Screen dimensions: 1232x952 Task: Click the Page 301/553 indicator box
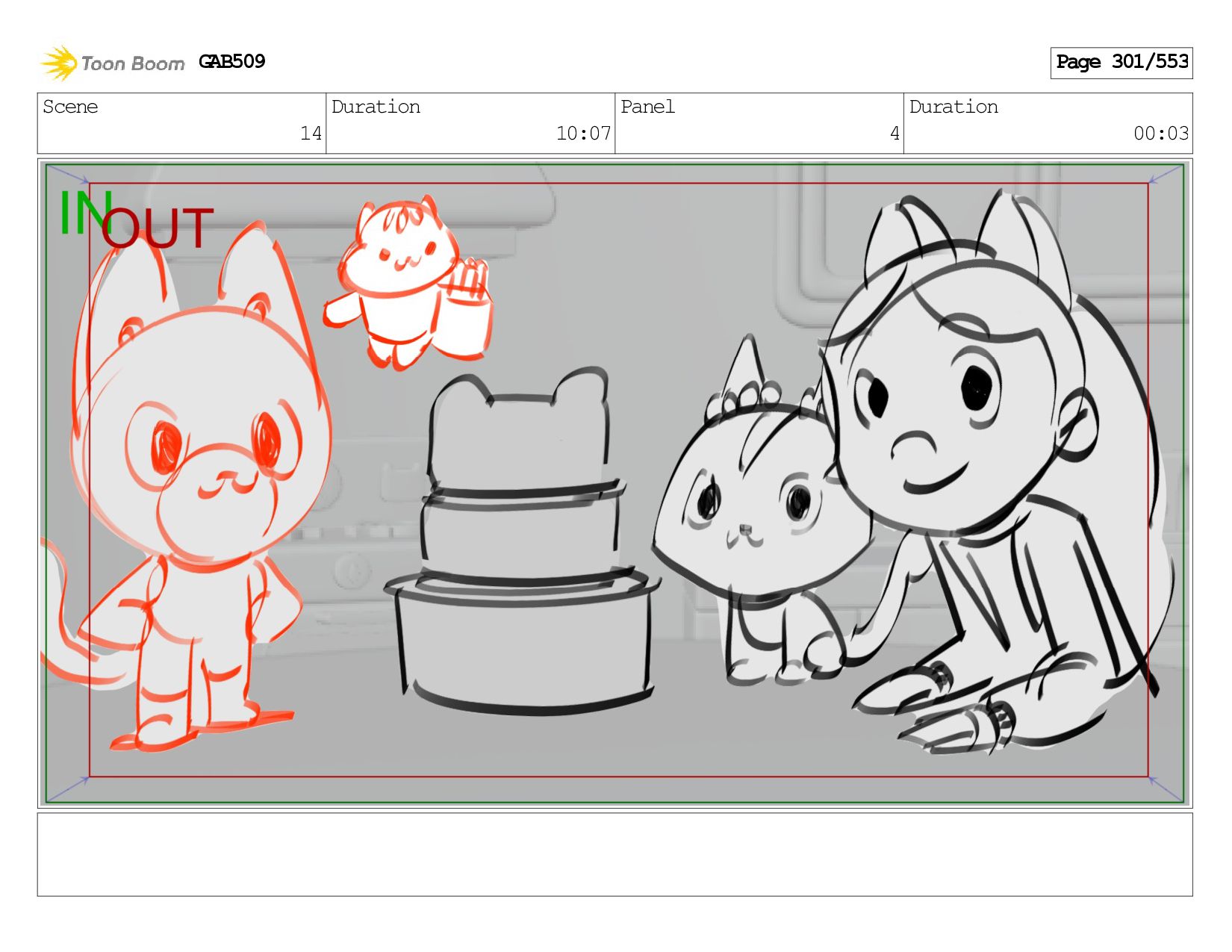click(x=1121, y=63)
